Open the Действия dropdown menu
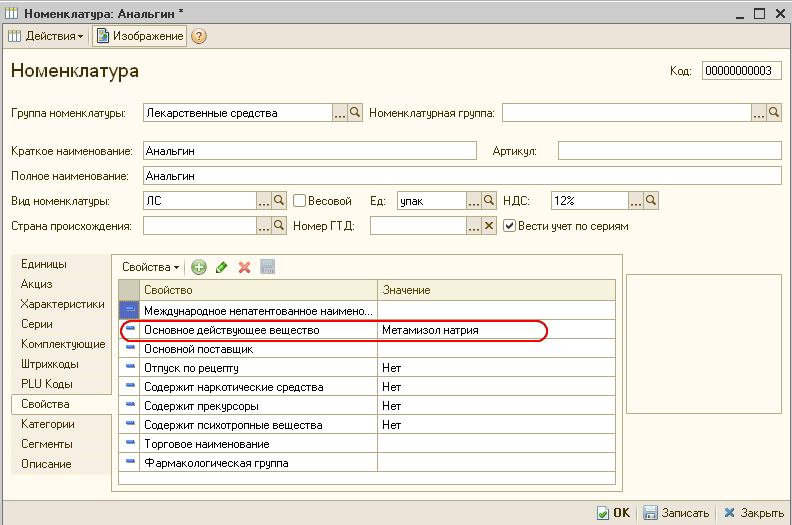The image size is (792, 525). pyautogui.click(x=46, y=36)
